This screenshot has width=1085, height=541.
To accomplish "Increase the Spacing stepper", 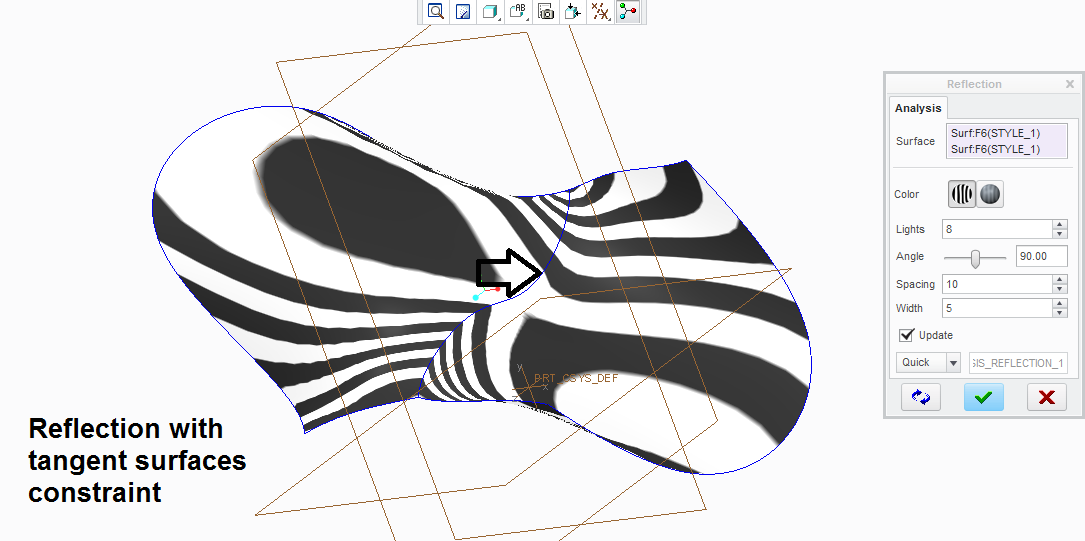I will [1059, 279].
